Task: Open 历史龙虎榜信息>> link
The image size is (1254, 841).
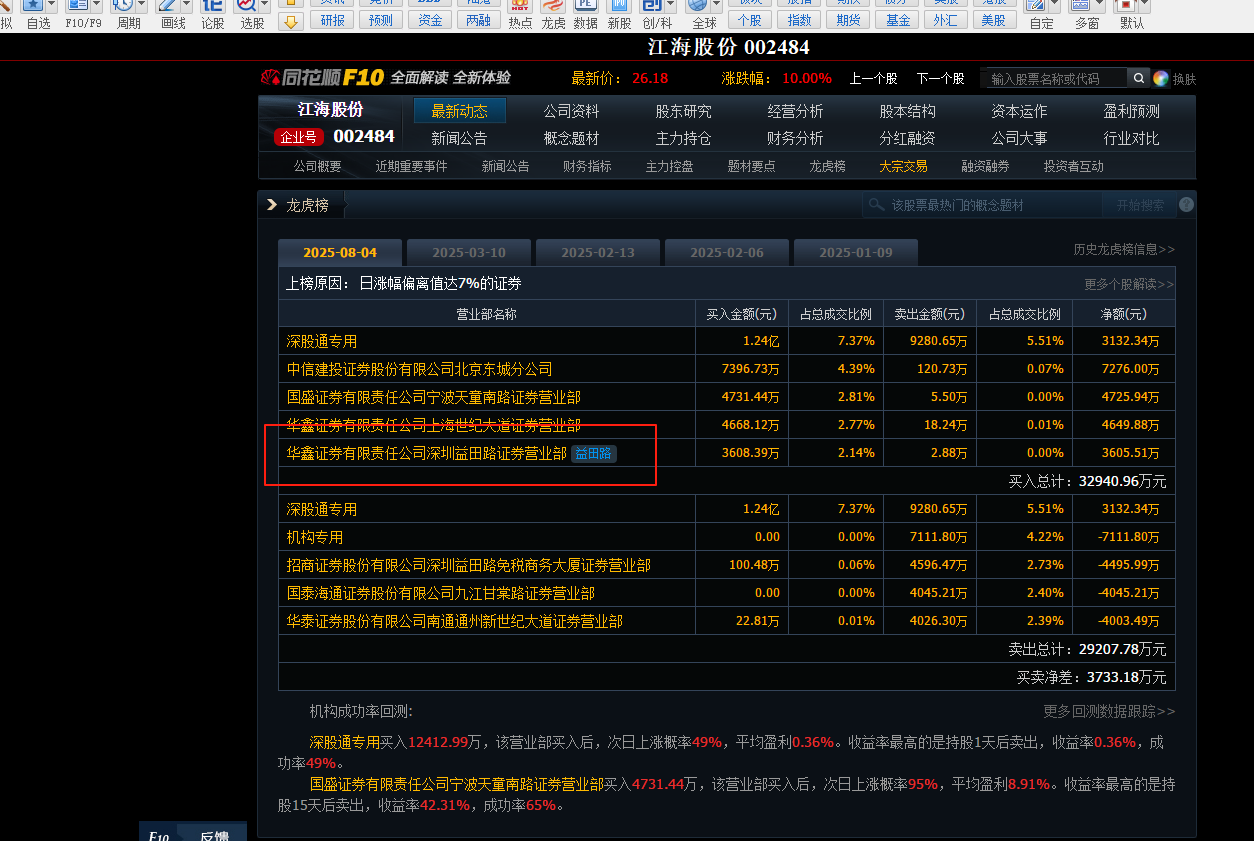Action: pos(1124,249)
